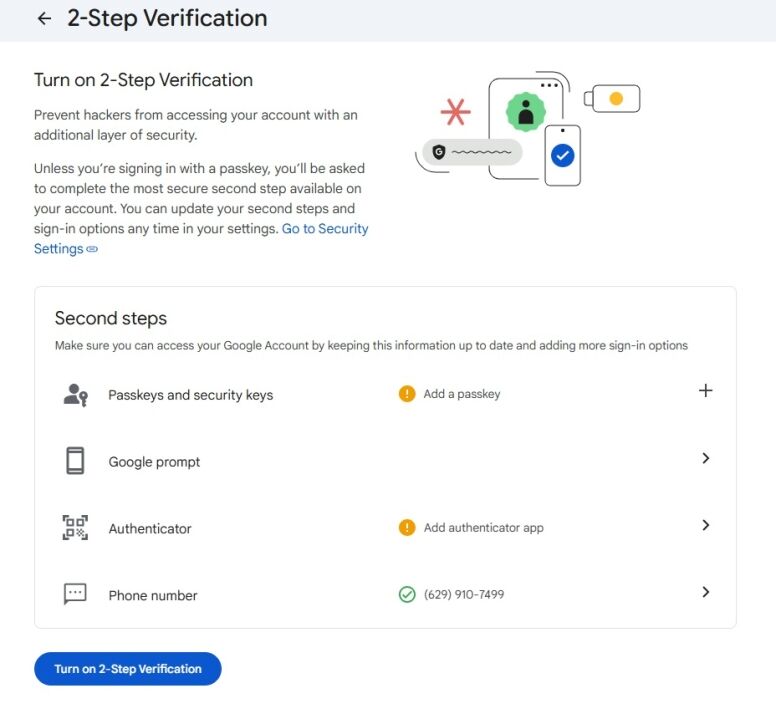The image size is (776, 719).
Task: Click the Phone number message icon
Action: (75, 594)
